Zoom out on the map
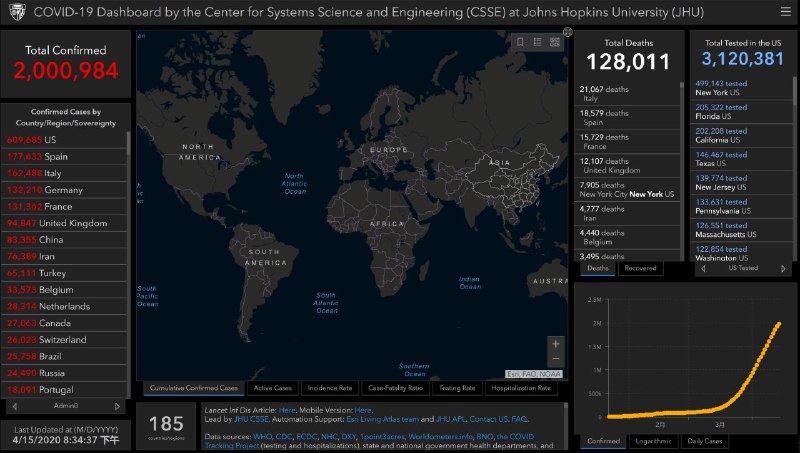 point(556,359)
